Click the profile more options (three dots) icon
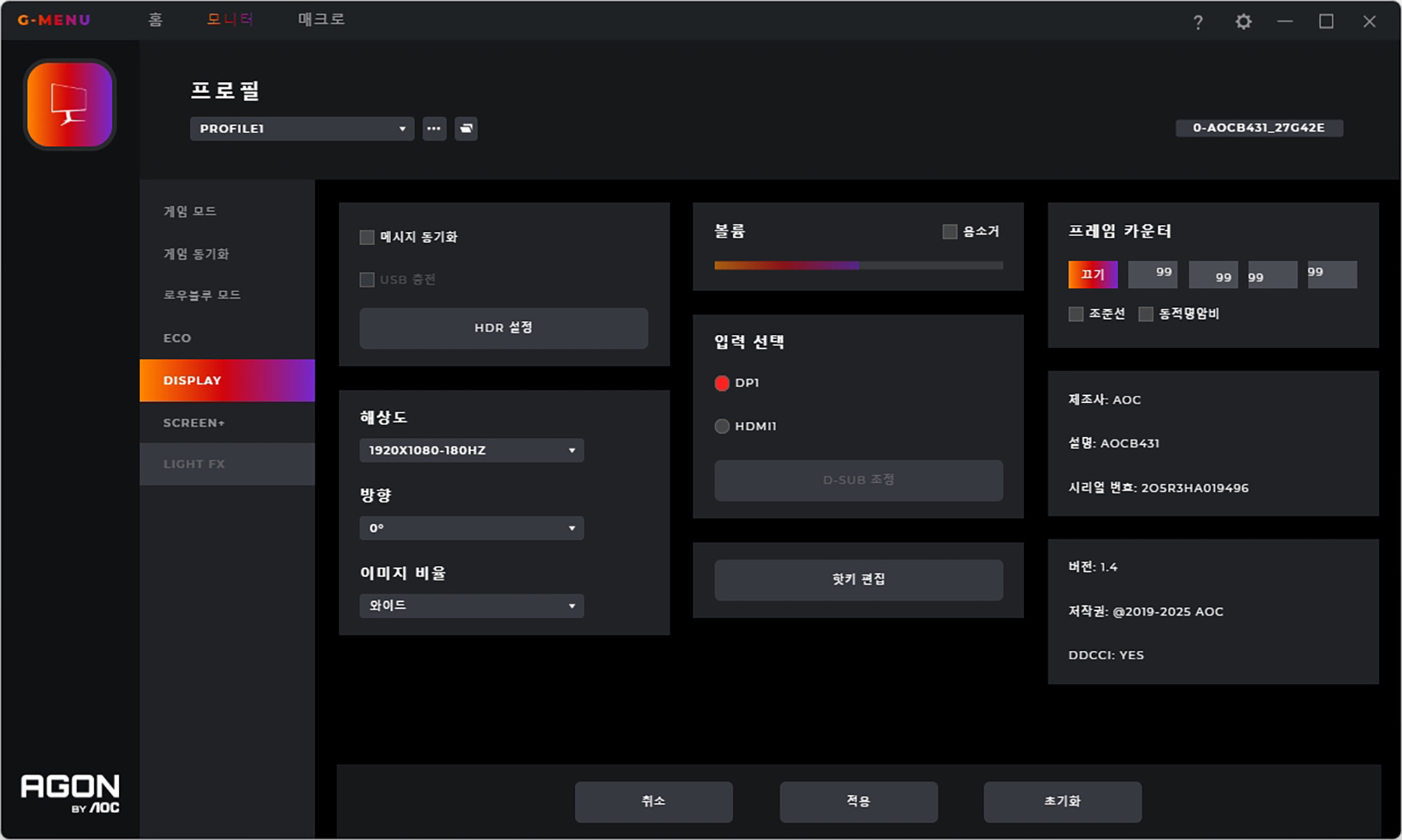The image size is (1402, 840). pyautogui.click(x=434, y=129)
